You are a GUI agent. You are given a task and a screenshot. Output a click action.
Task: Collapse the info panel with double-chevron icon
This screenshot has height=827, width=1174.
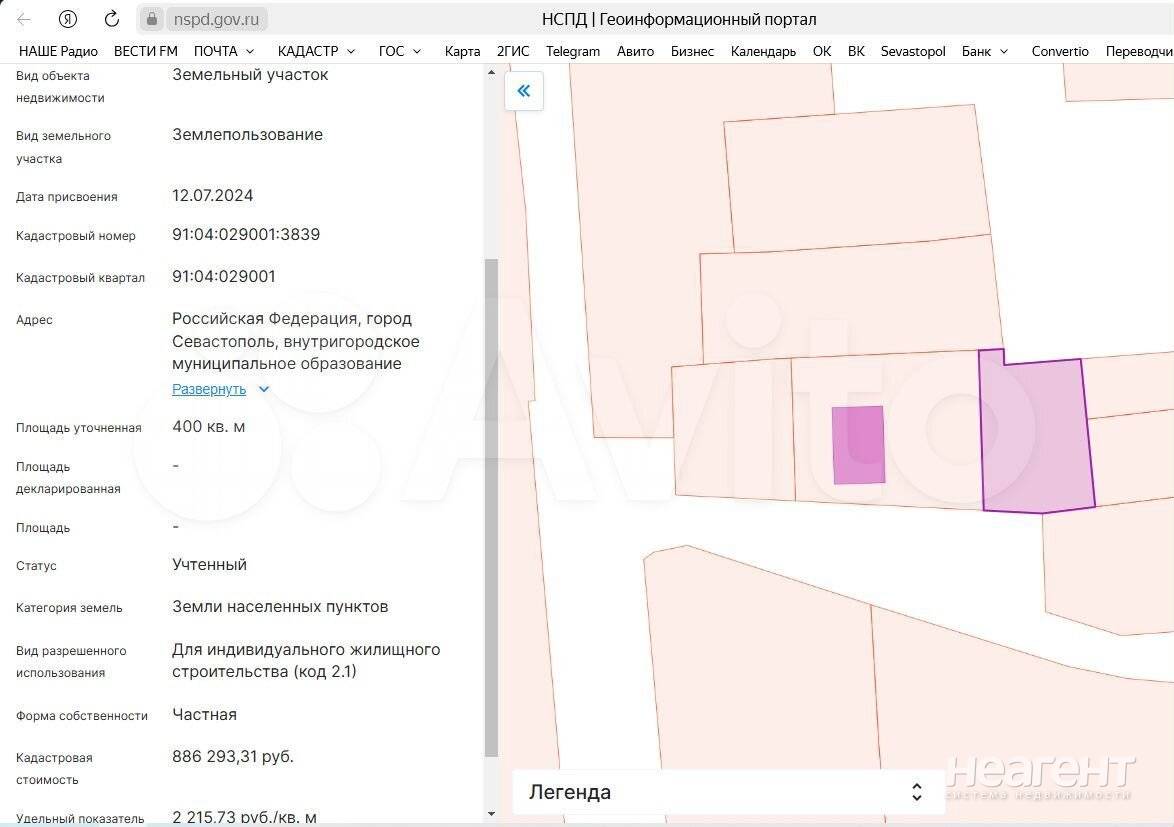click(x=523, y=91)
